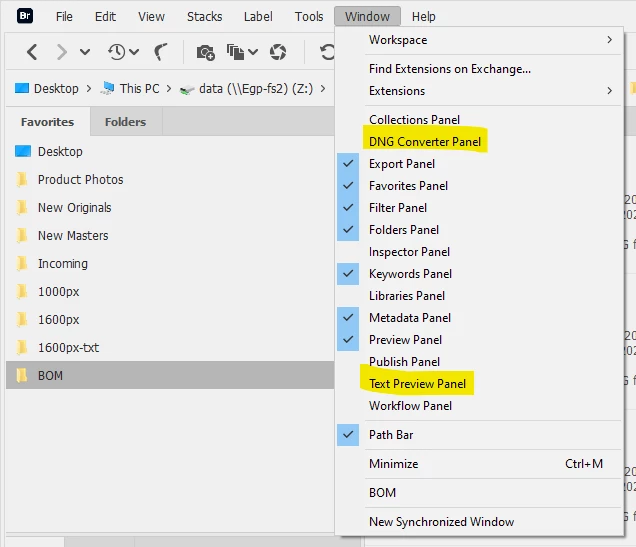Toggle the Folders Panel off
Image resolution: width=636 pixels, height=547 pixels.
point(479,230)
